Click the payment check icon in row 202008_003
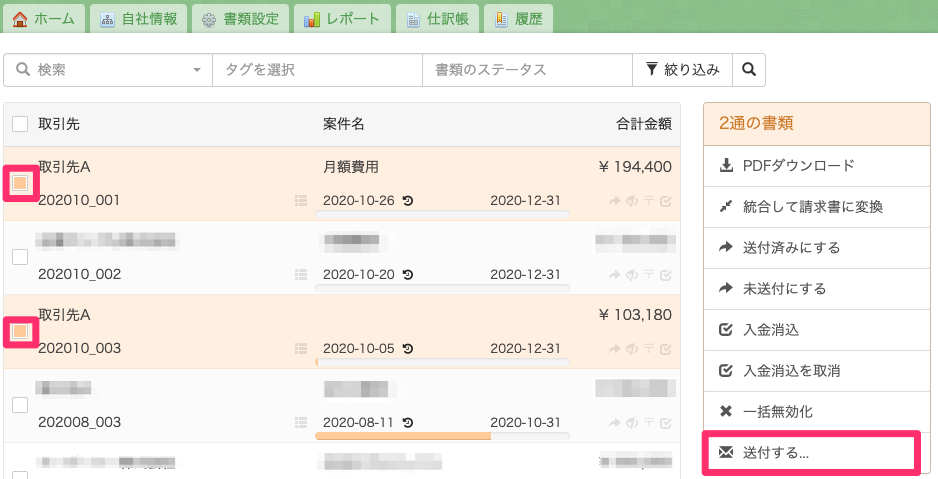Viewport: 938px width, 479px height. pyautogui.click(x=666, y=423)
